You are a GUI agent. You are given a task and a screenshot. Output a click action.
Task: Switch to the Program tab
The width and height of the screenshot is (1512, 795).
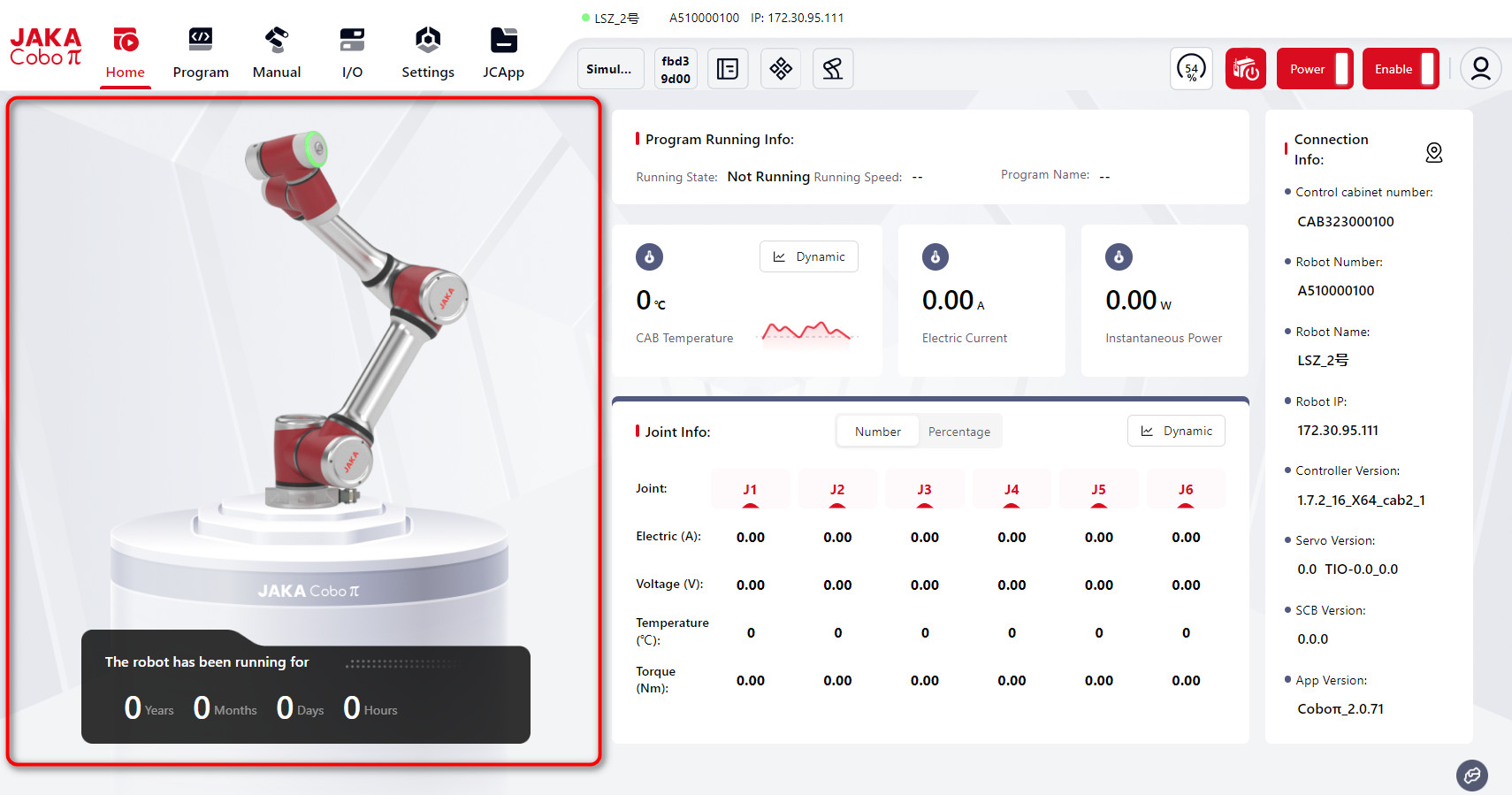201,52
